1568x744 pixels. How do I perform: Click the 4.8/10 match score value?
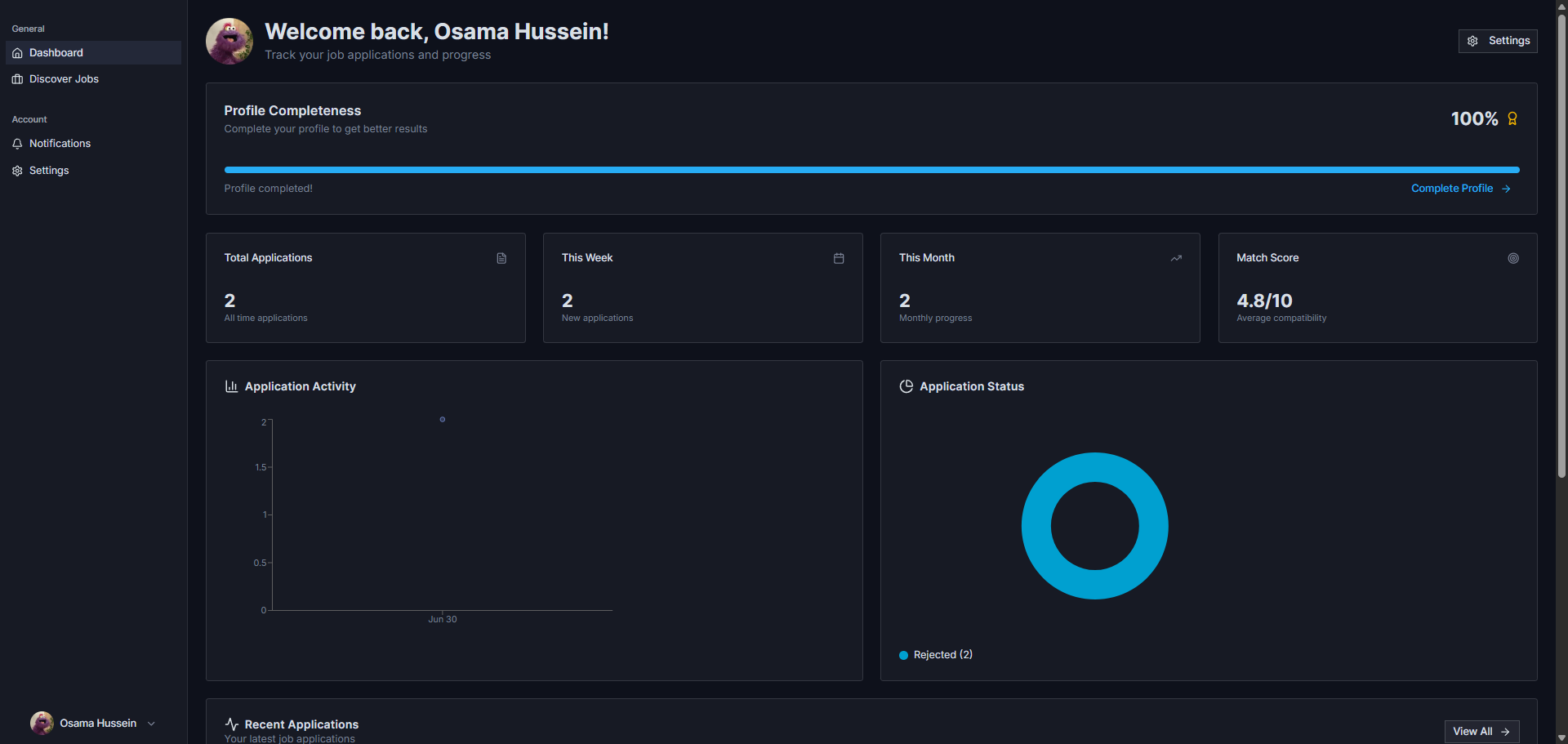pos(1264,301)
